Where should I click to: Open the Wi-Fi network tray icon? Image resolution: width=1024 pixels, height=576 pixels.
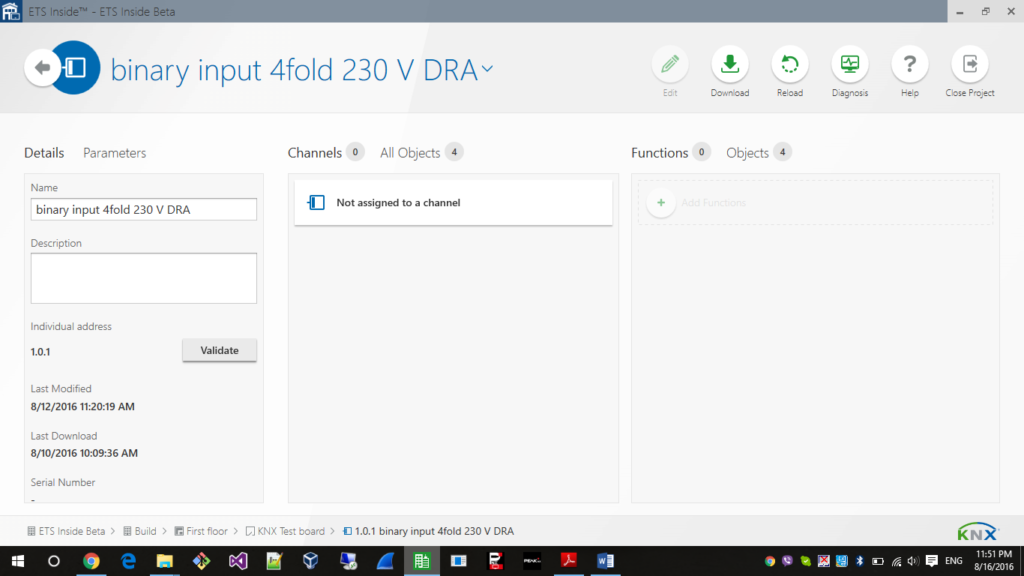tap(896, 561)
